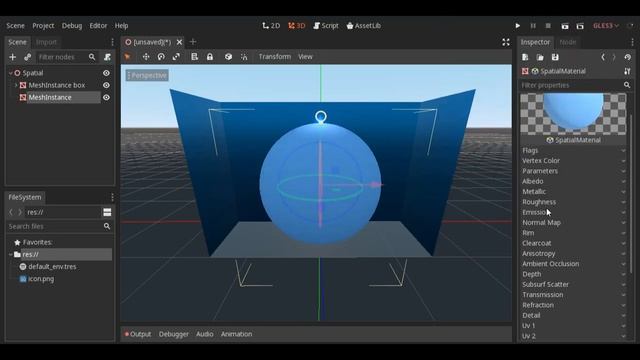
Task: Click the Filter nodes search field
Action: coord(67,57)
